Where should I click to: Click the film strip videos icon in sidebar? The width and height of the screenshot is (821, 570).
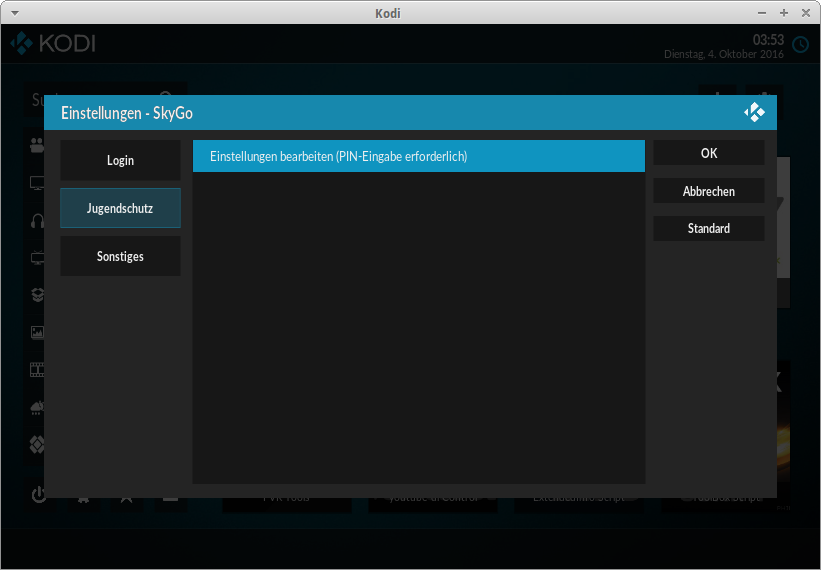[37, 370]
